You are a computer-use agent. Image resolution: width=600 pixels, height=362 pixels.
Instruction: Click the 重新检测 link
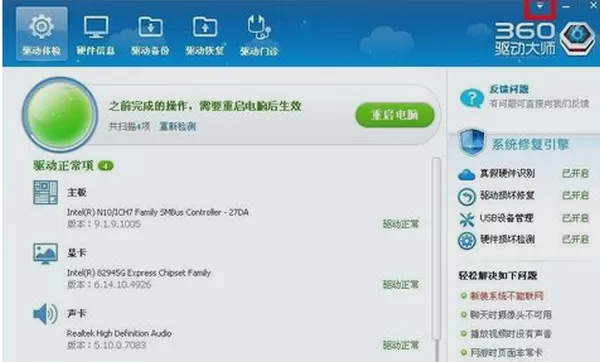coord(178,126)
